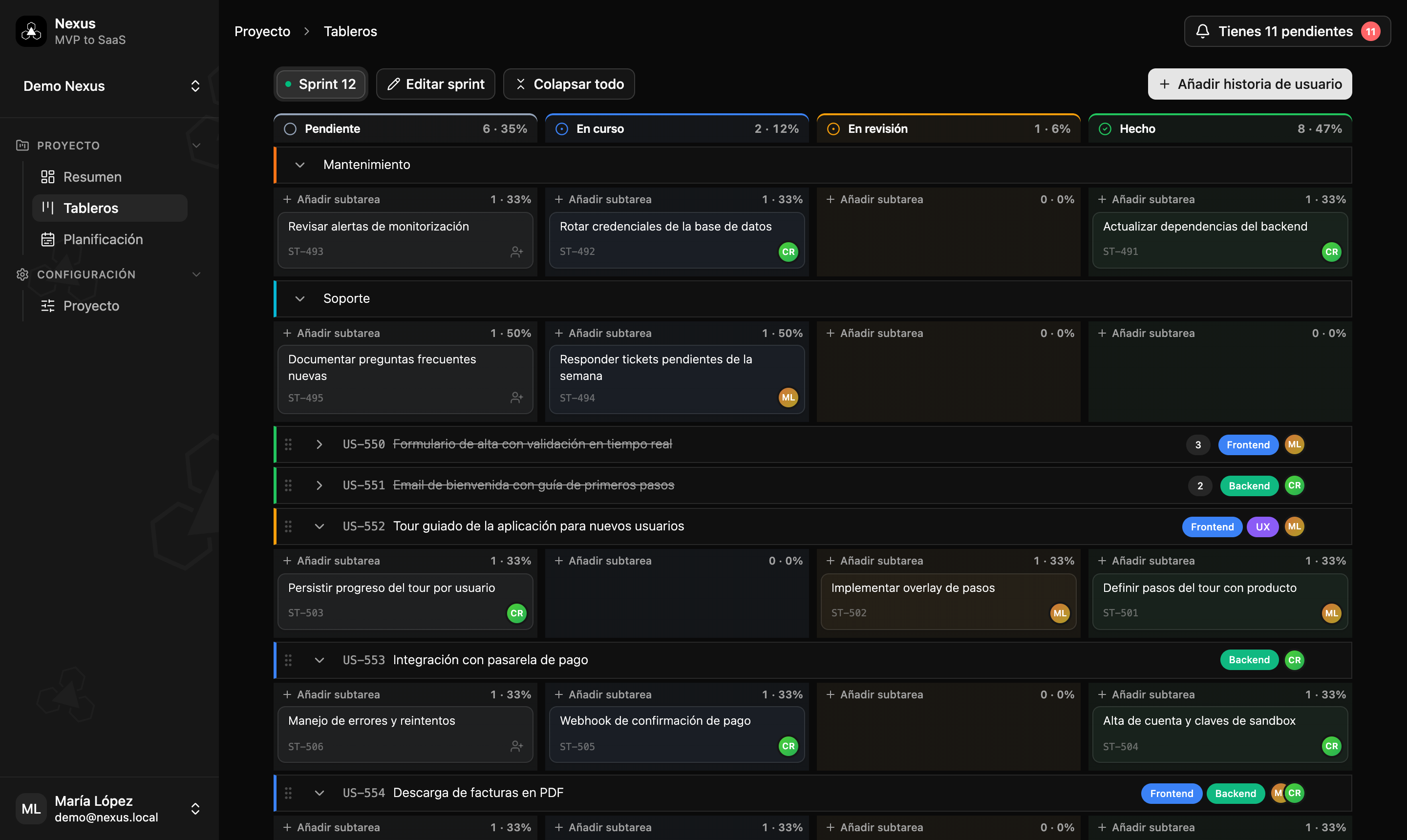Viewport: 1407px width, 840px height.
Task: Click CR avatar on US-551 row
Action: point(1294,485)
